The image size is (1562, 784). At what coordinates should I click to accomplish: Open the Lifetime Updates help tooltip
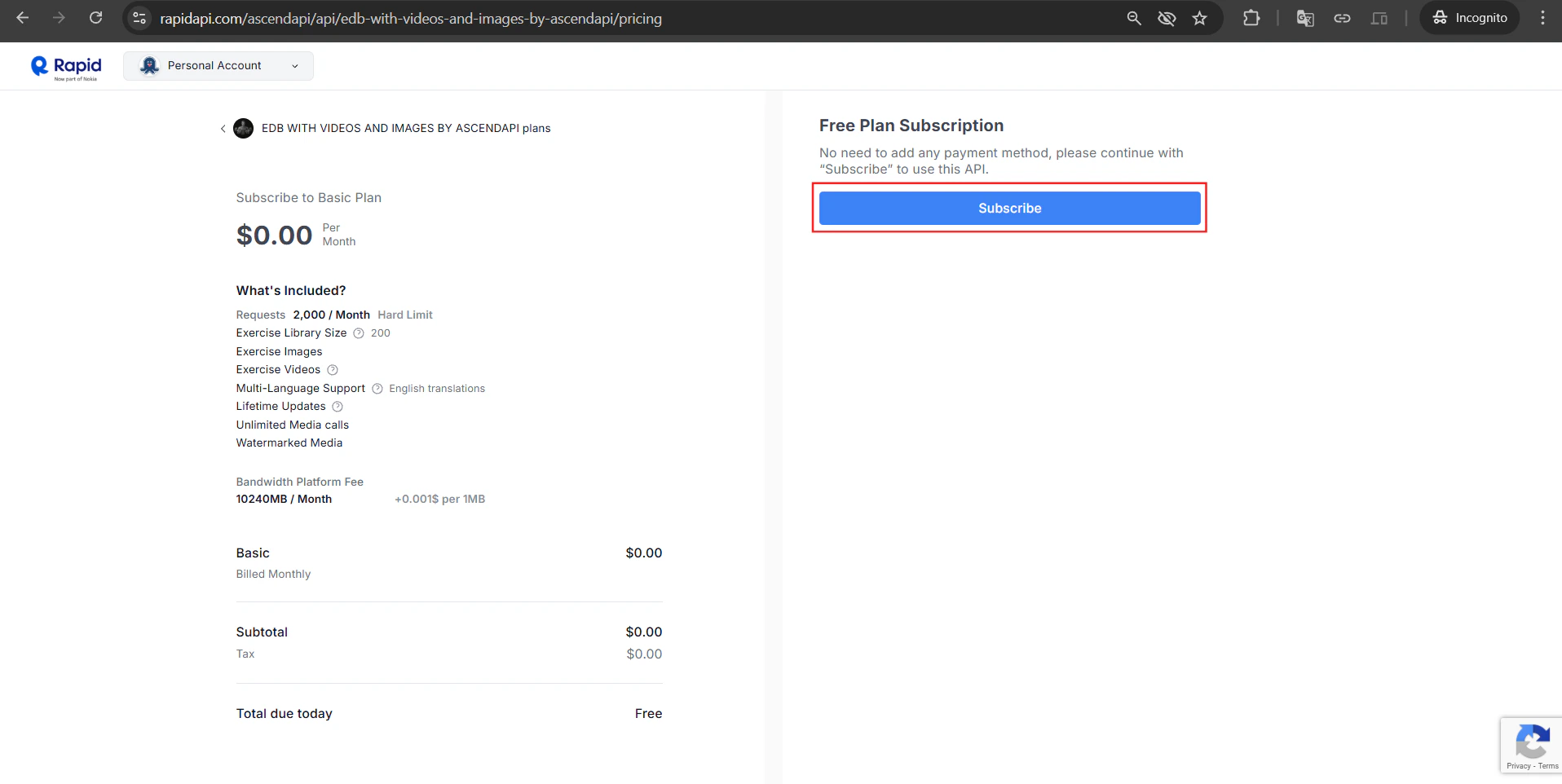click(337, 407)
